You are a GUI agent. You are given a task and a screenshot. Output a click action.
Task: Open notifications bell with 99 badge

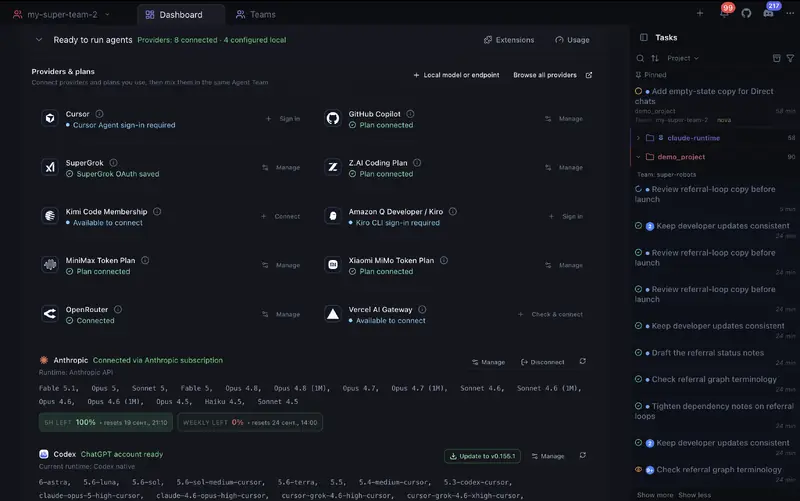click(x=724, y=13)
